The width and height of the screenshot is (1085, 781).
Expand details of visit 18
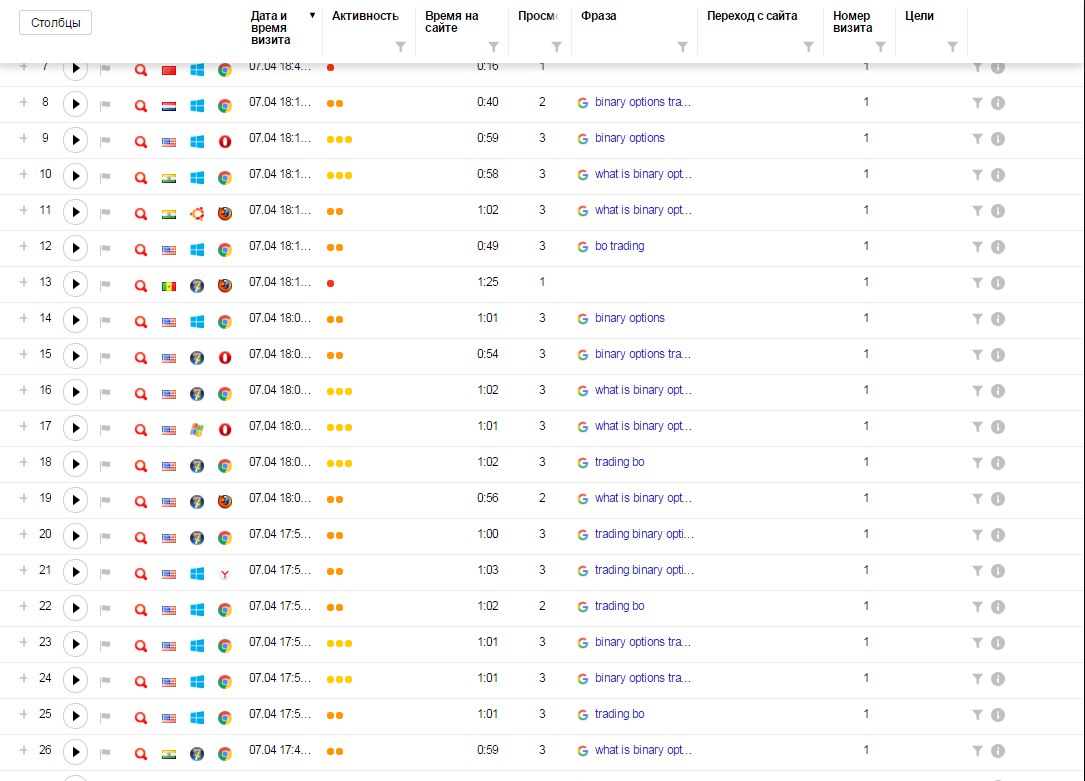23,461
